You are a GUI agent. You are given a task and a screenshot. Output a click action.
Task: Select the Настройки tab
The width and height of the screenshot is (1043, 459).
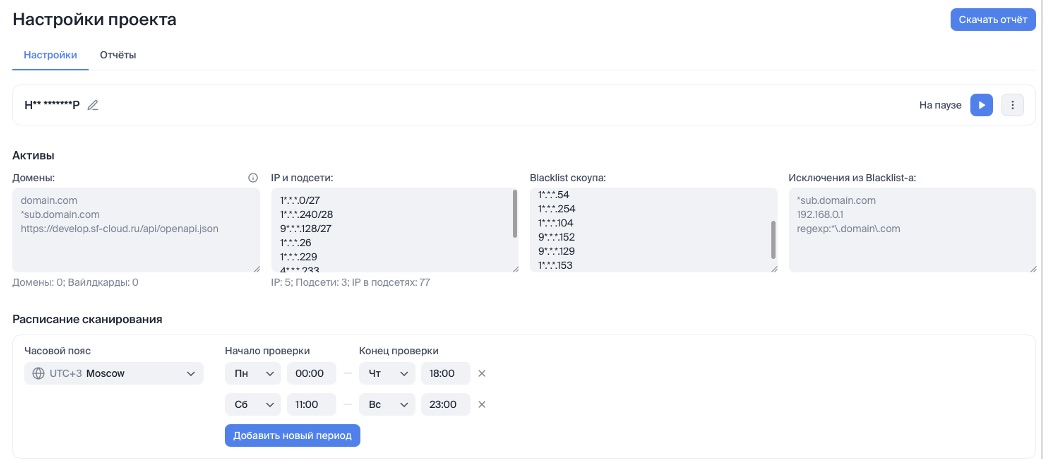50,55
